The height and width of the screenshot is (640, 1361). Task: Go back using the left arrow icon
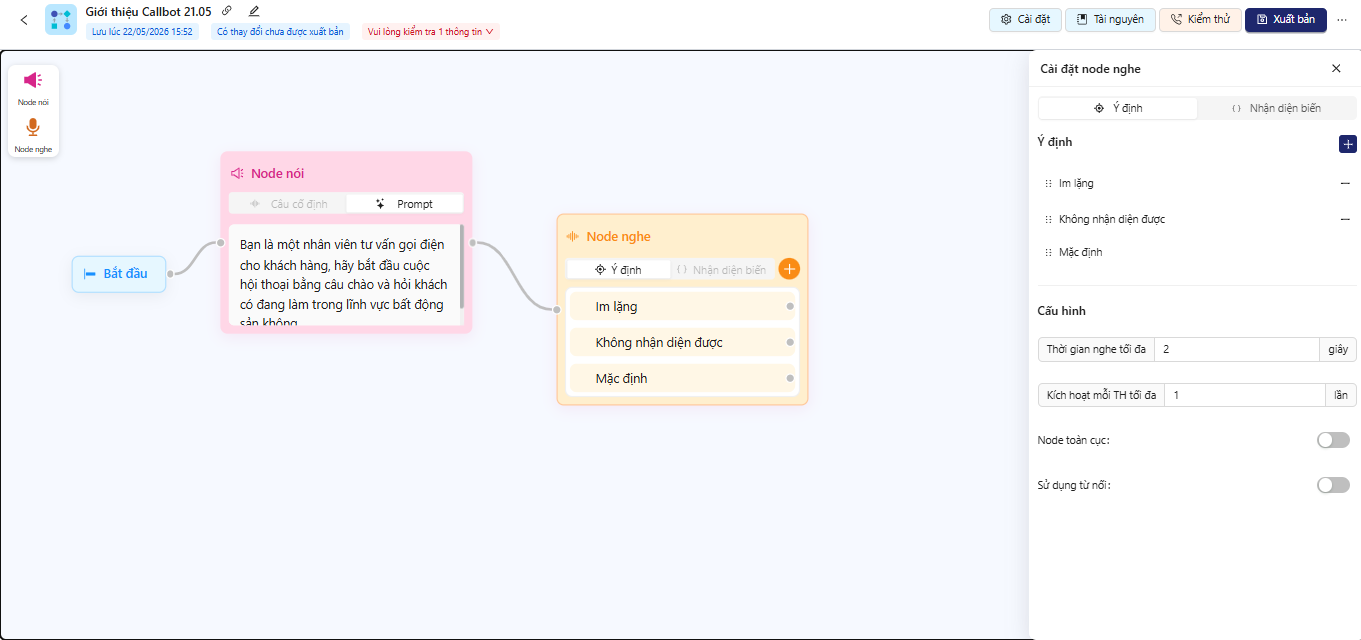(24, 20)
